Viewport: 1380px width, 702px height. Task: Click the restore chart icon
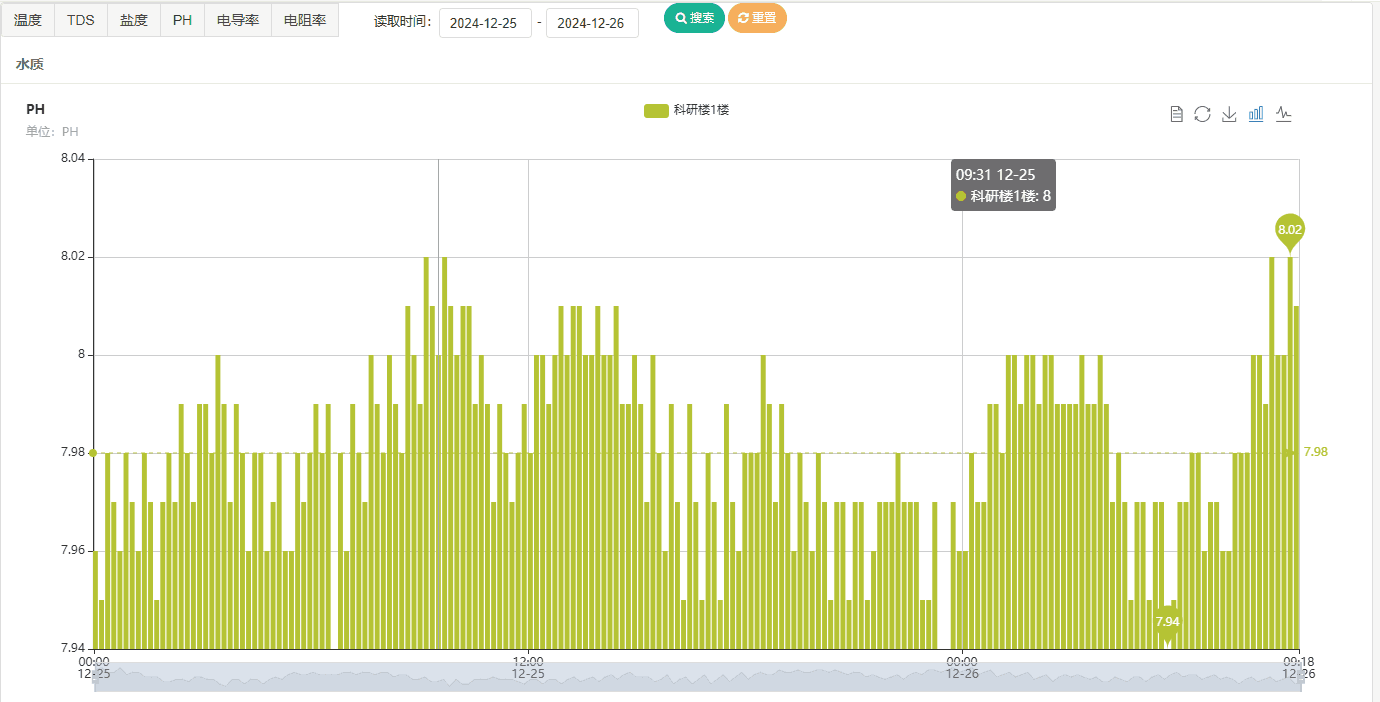pyautogui.click(x=1203, y=114)
